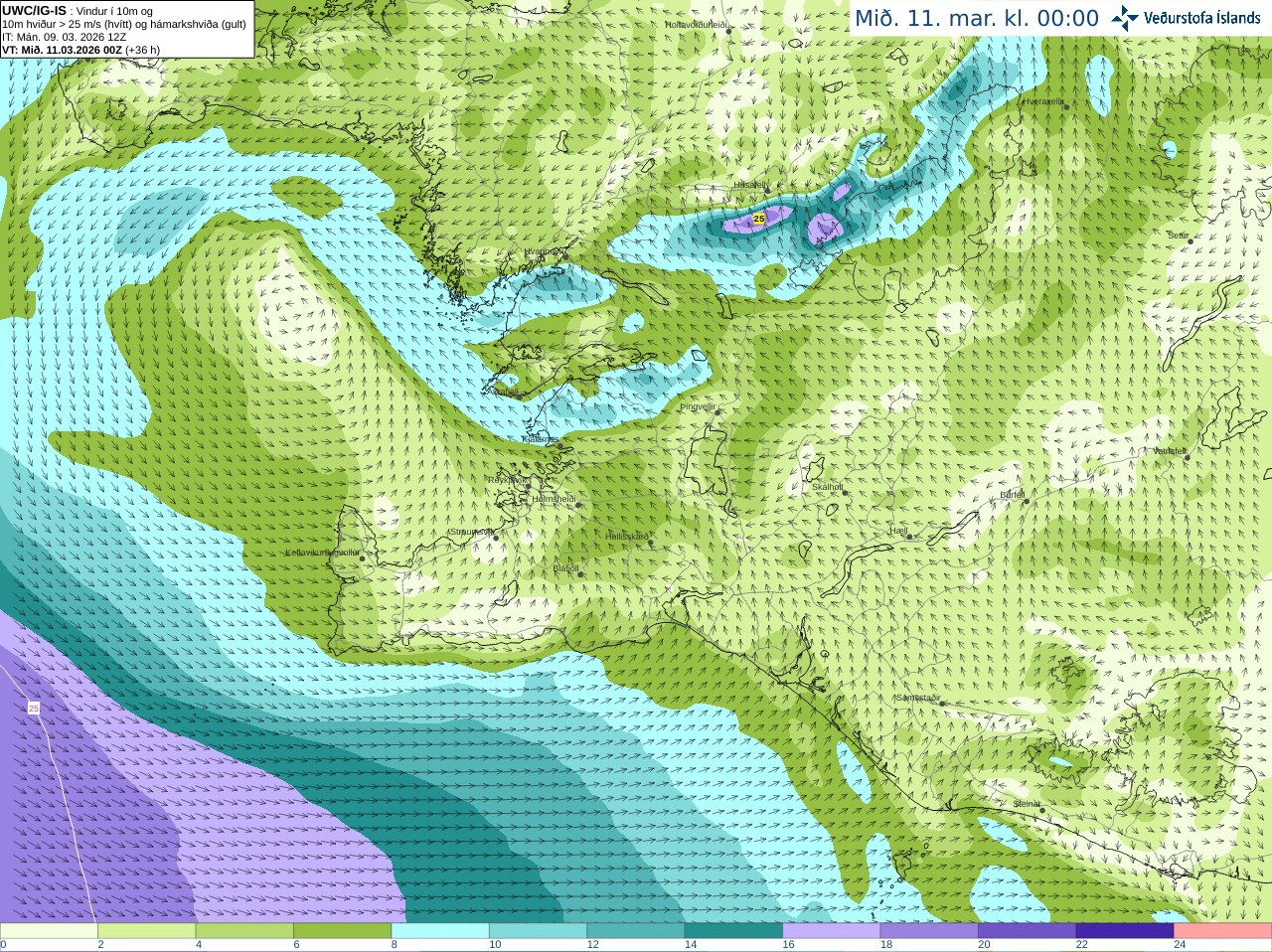Select the Húsafell station marker
Image resolution: width=1272 pixels, height=952 pixels.
tap(767, 190)
